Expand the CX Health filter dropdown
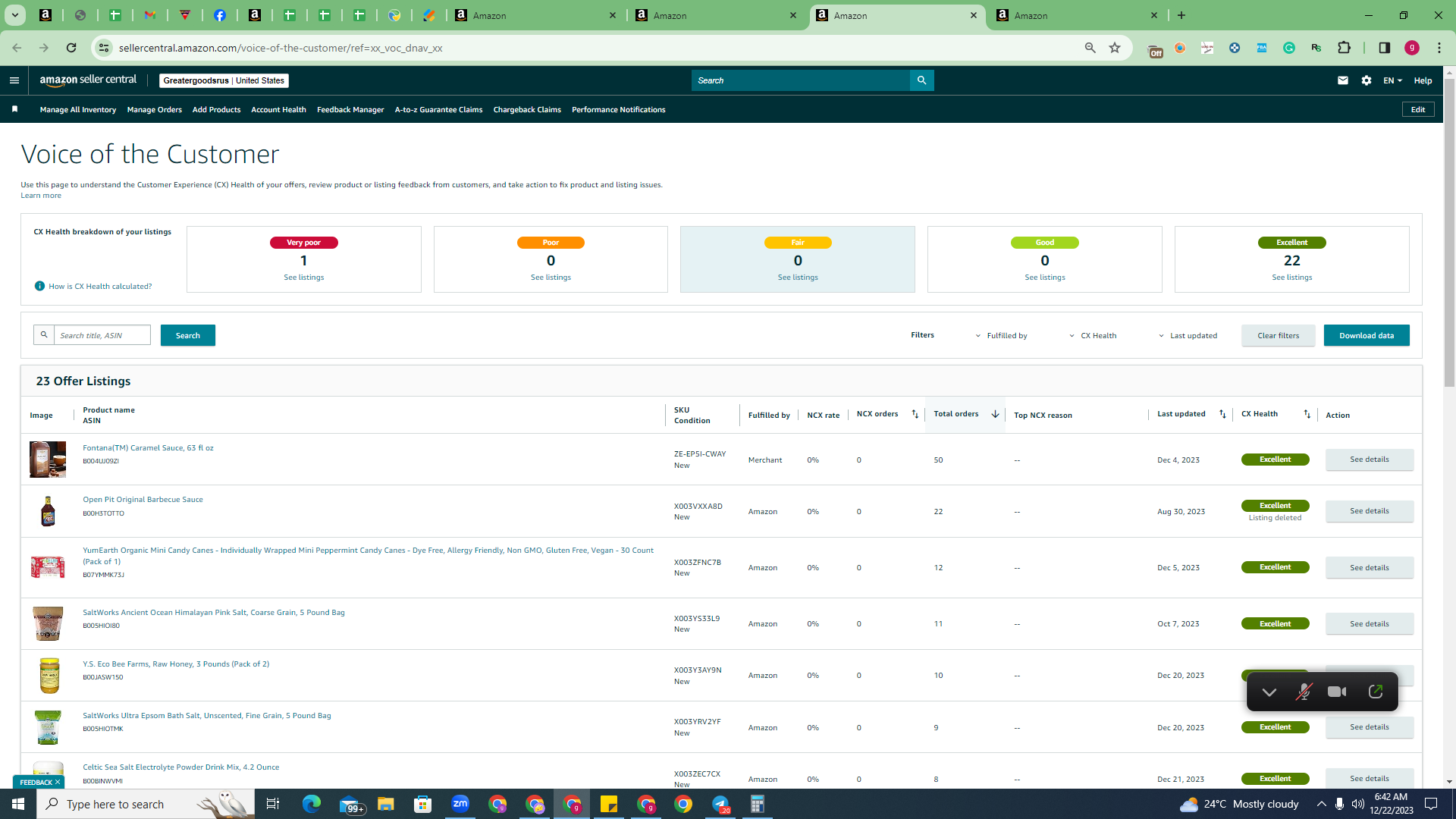This screenshot has height=819, width=1456. [x=1093, y=335]
